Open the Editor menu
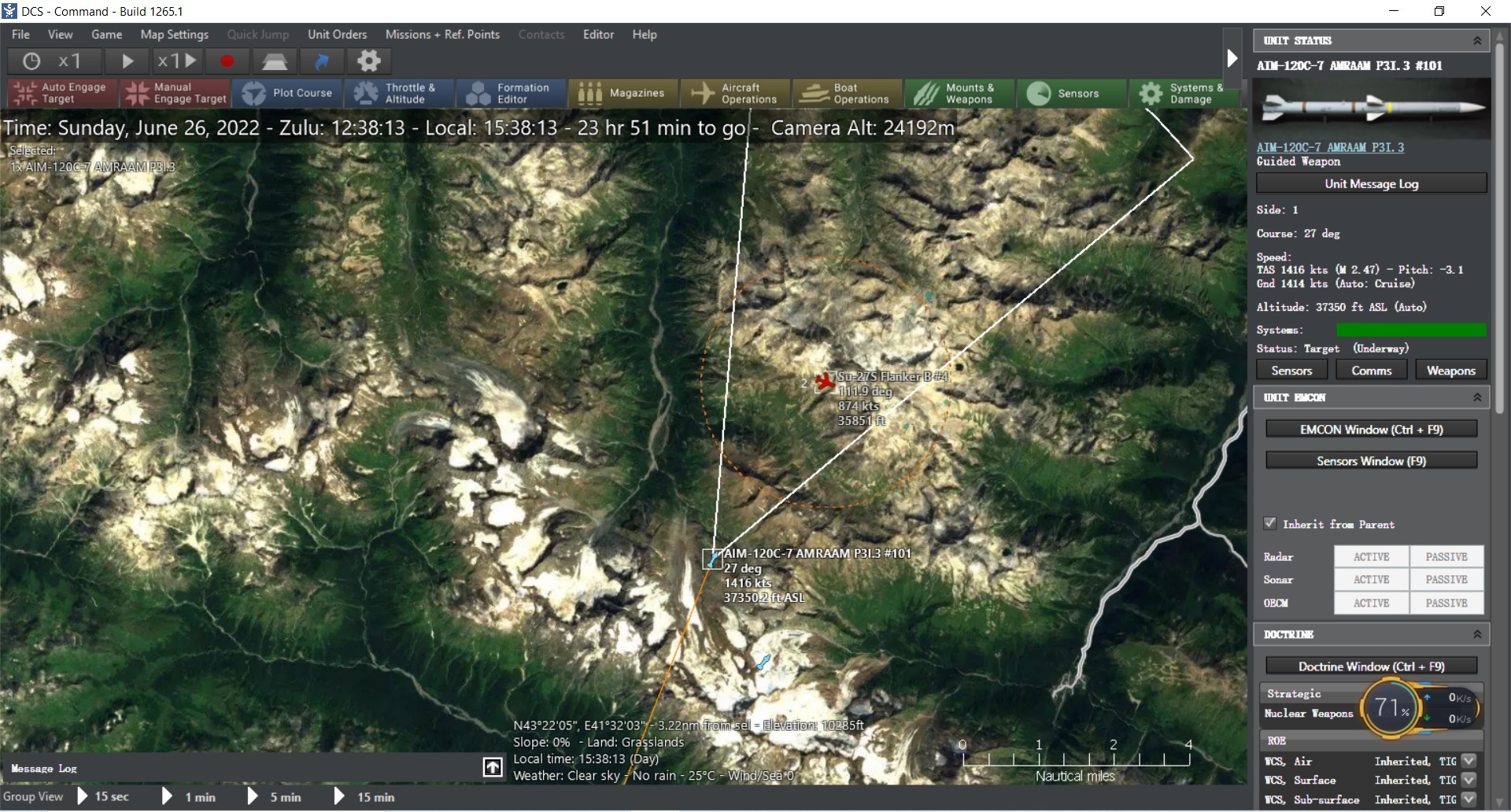This screenshot has width=1511, height=812. pyautogui.click(x=598, y=35)
